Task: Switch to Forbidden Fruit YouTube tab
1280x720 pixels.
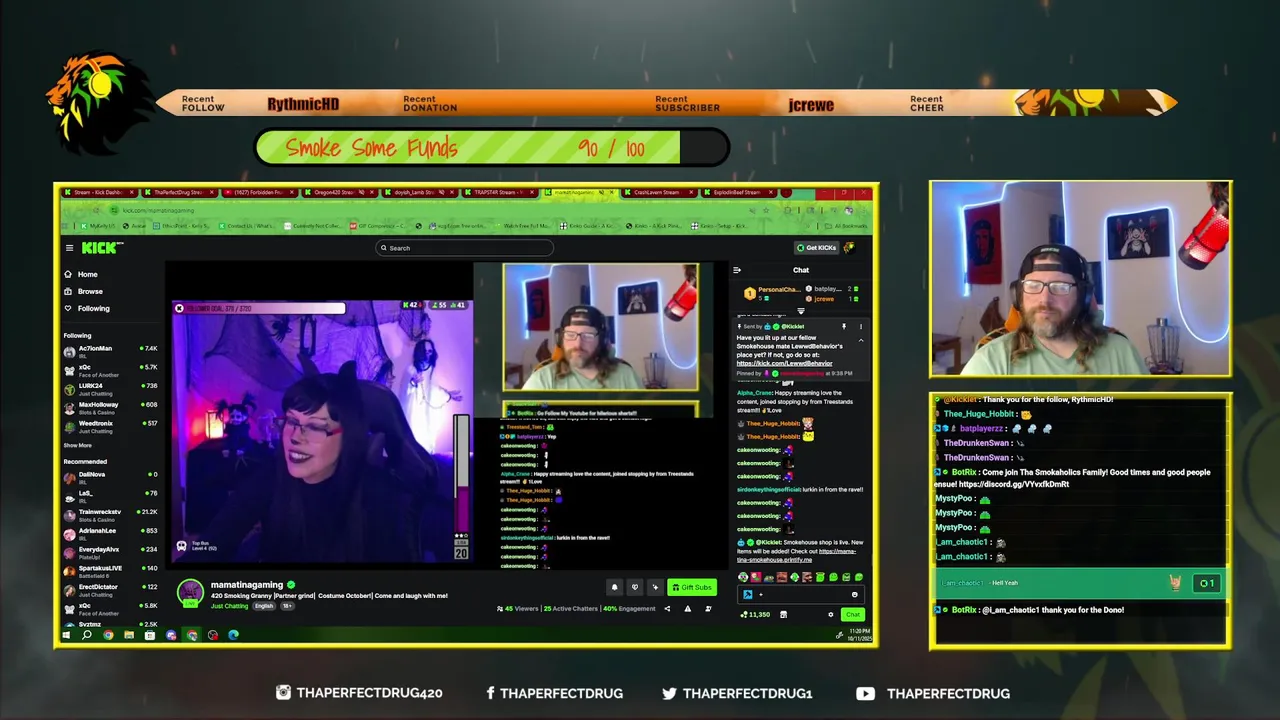Action: (x=258, y=192)
